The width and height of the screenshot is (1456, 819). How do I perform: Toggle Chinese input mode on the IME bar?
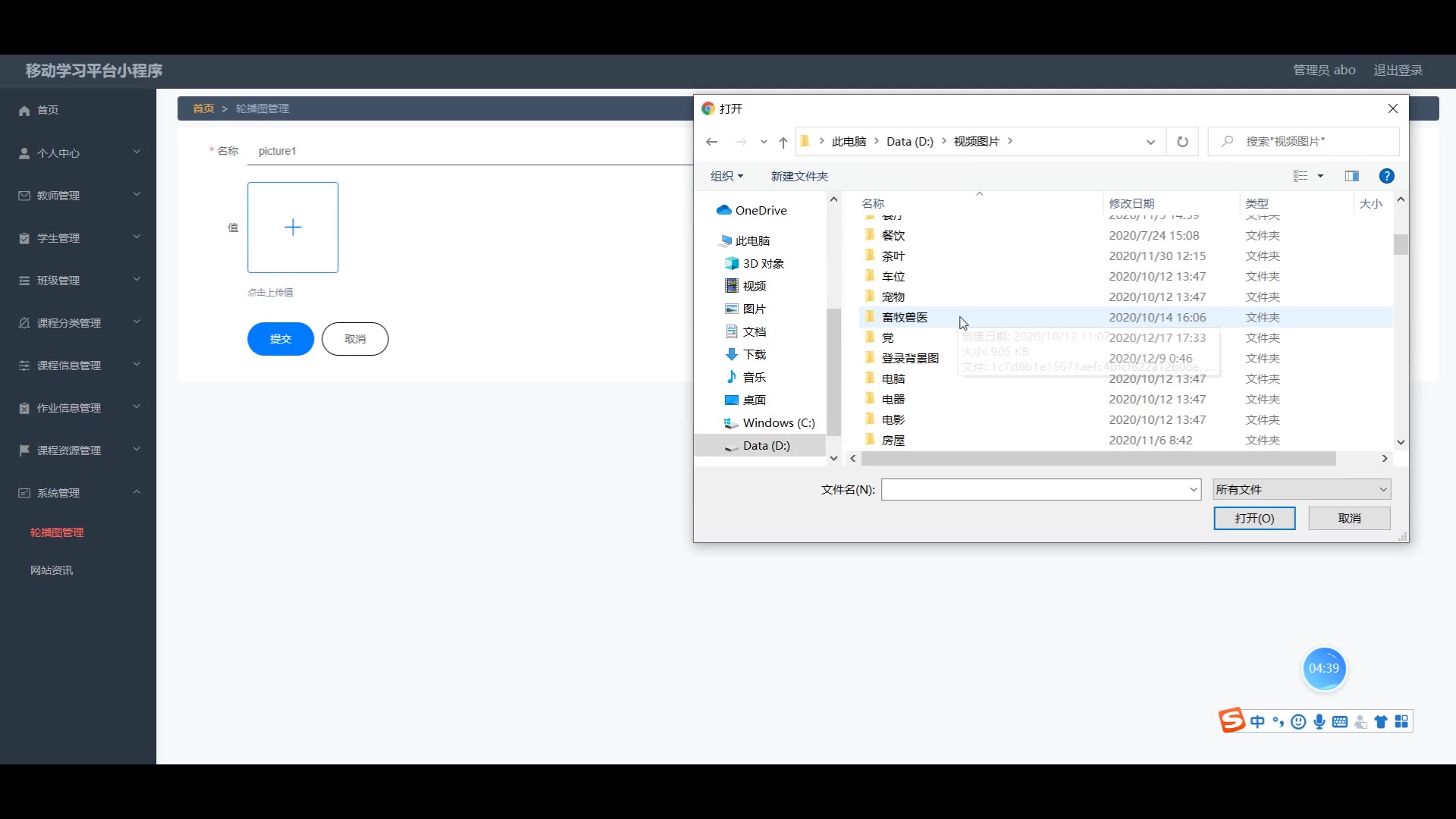pyautogui.click(x=1257, y=722)
